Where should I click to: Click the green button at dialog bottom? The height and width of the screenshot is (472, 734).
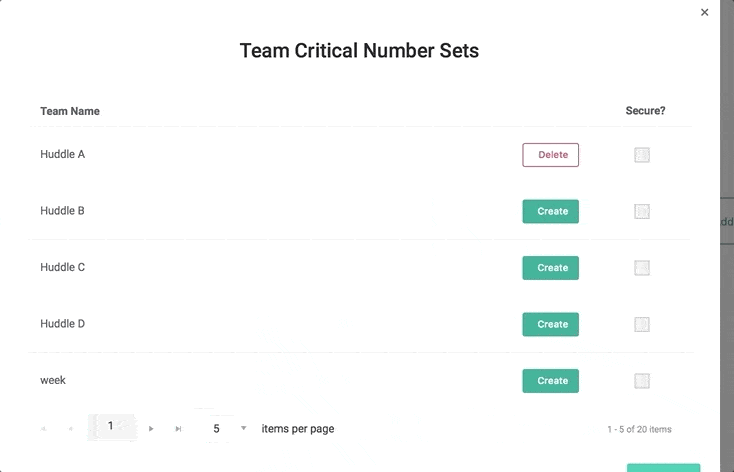tap(663, 467)
